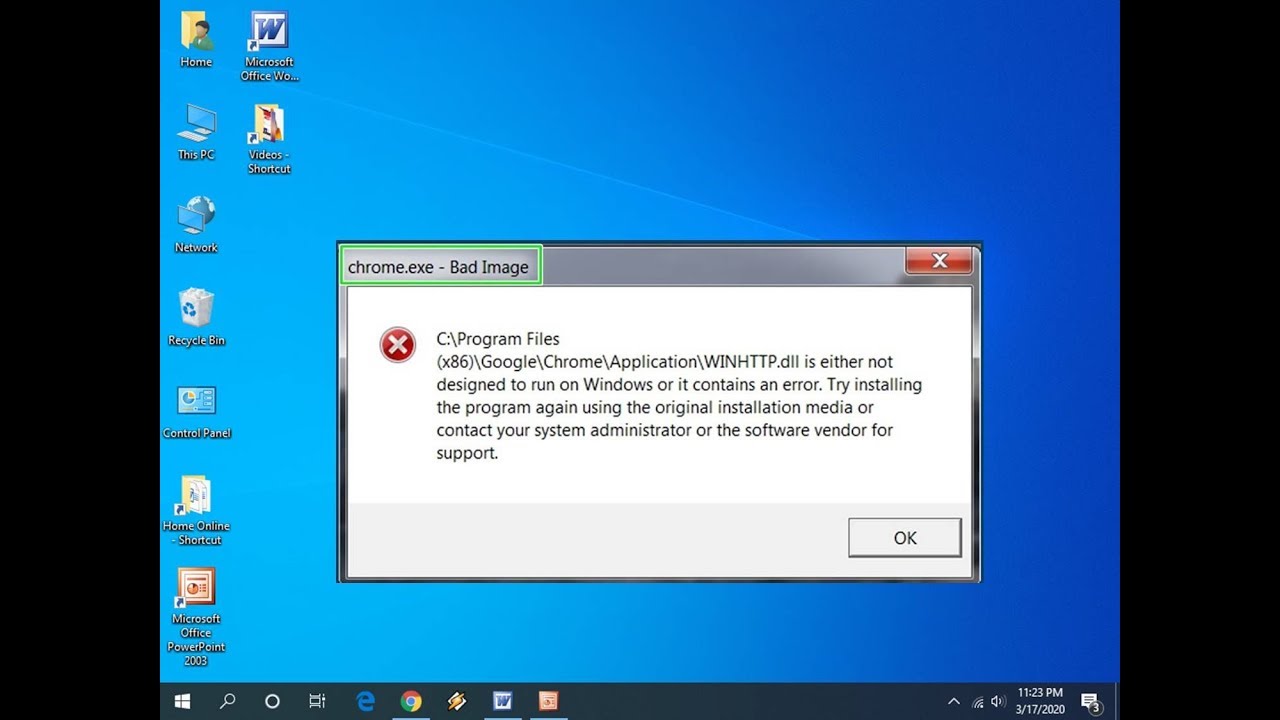
Task: Click Show Desktop strip at taskbar end
Action: tap(1117, 701)
